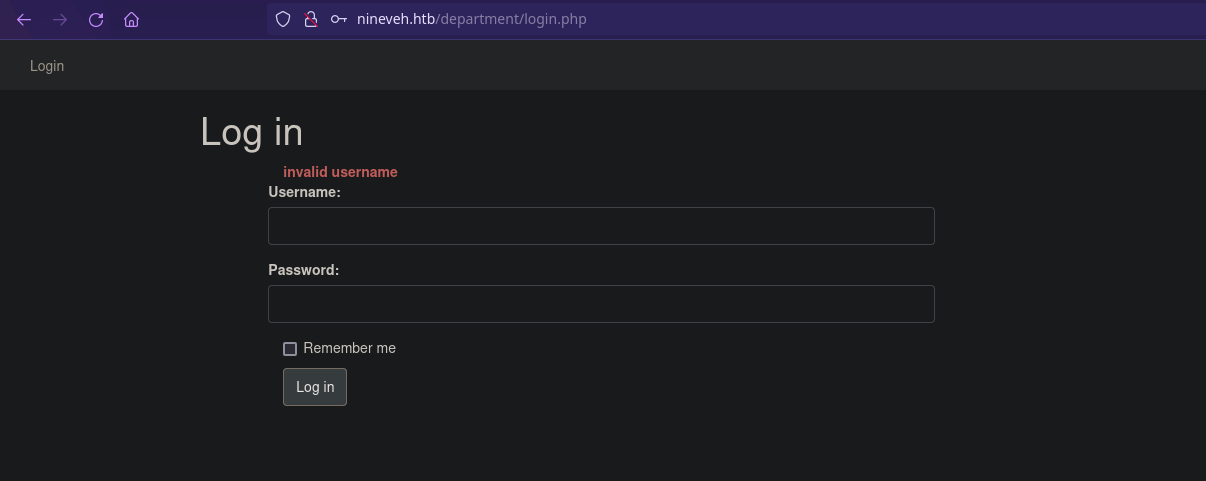
Task: Reload the current page
Action: coord(96,20)
